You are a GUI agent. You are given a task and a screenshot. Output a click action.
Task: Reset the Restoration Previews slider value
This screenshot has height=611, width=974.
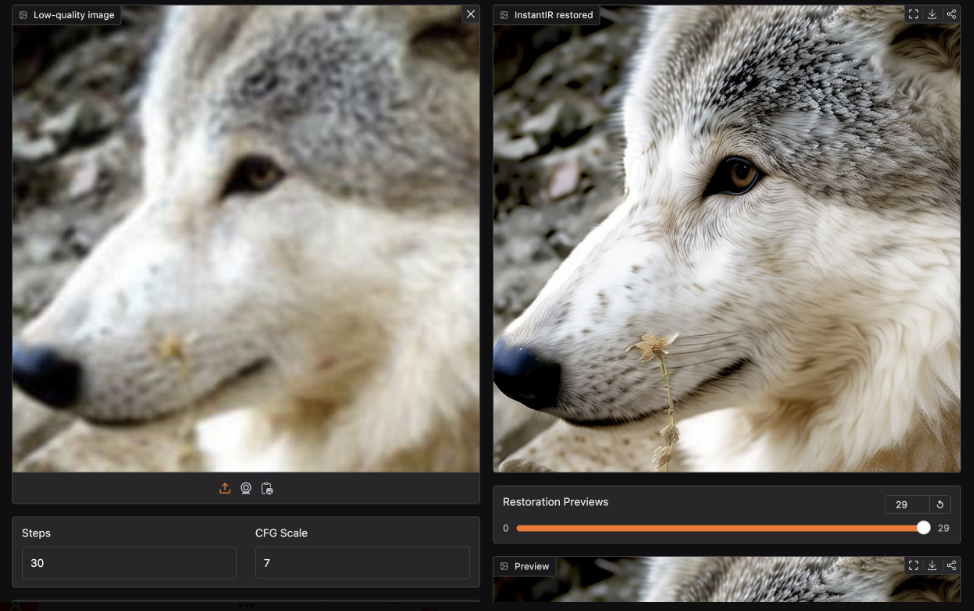click(940, 504)
